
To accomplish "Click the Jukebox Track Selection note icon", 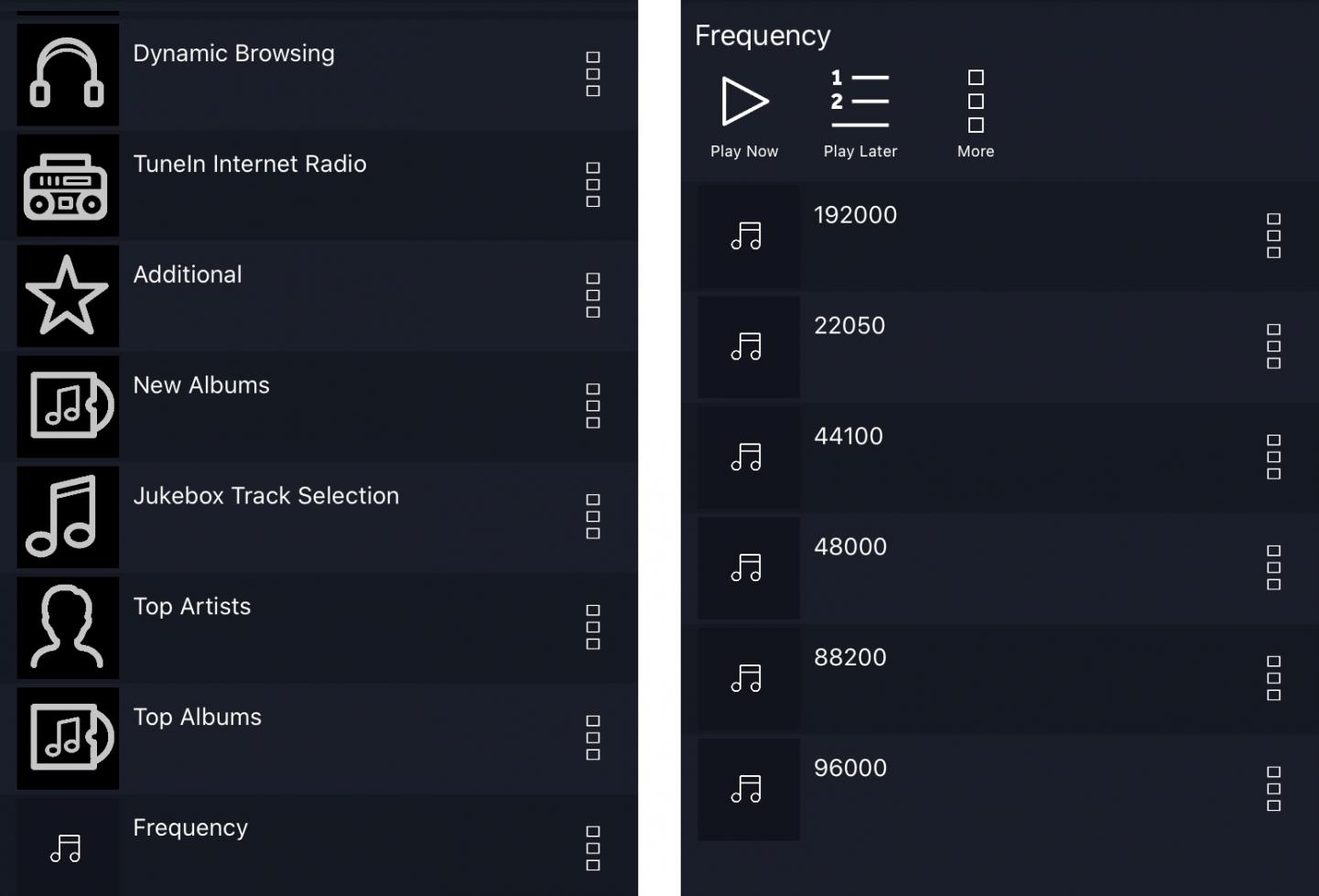I will (x=67, y=517).
